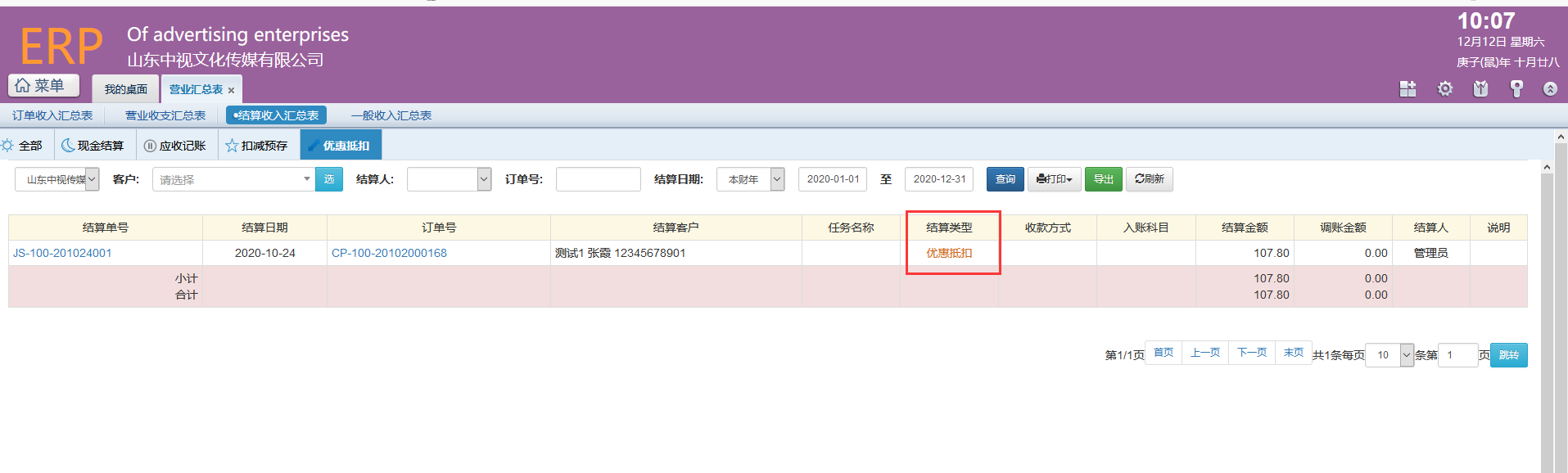Click customer cell 测试1 张霞 12345678901
This screenshot has height=473, width=1568.
click(x=676, y=253)
